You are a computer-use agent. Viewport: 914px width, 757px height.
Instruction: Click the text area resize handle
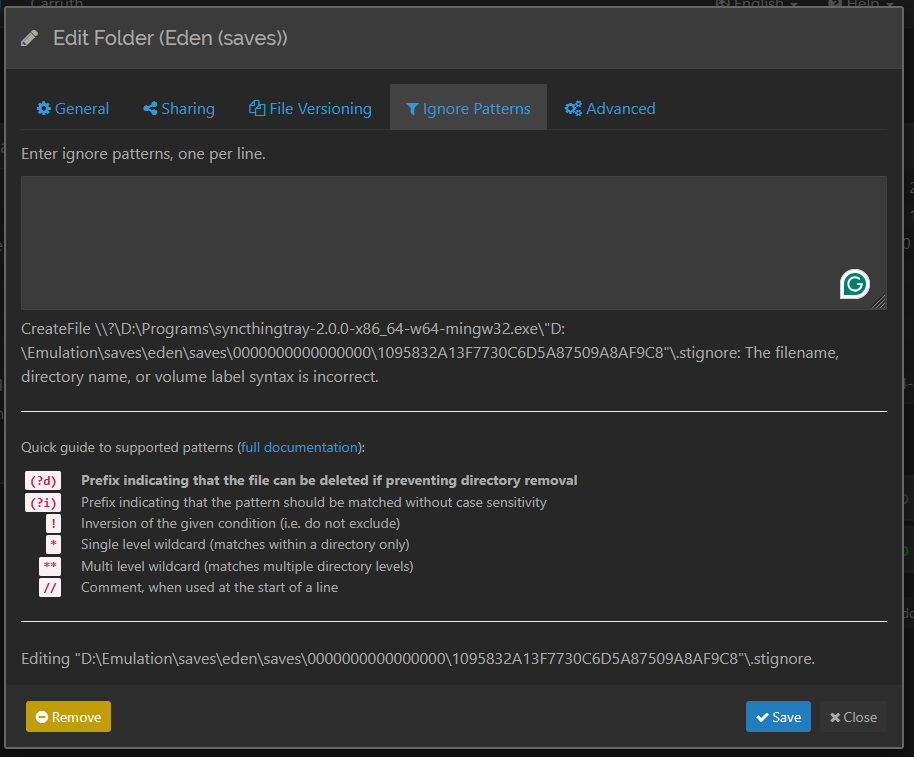tap(879, 302)
